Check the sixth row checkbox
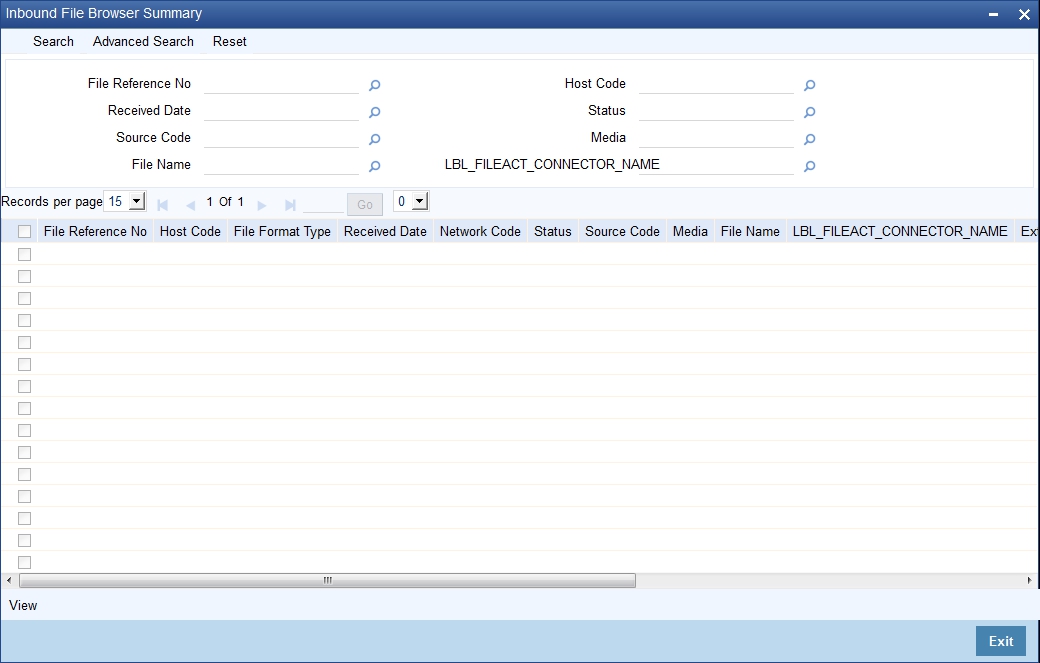This screenshot has height=663, width=1040. tap(25, 365)
